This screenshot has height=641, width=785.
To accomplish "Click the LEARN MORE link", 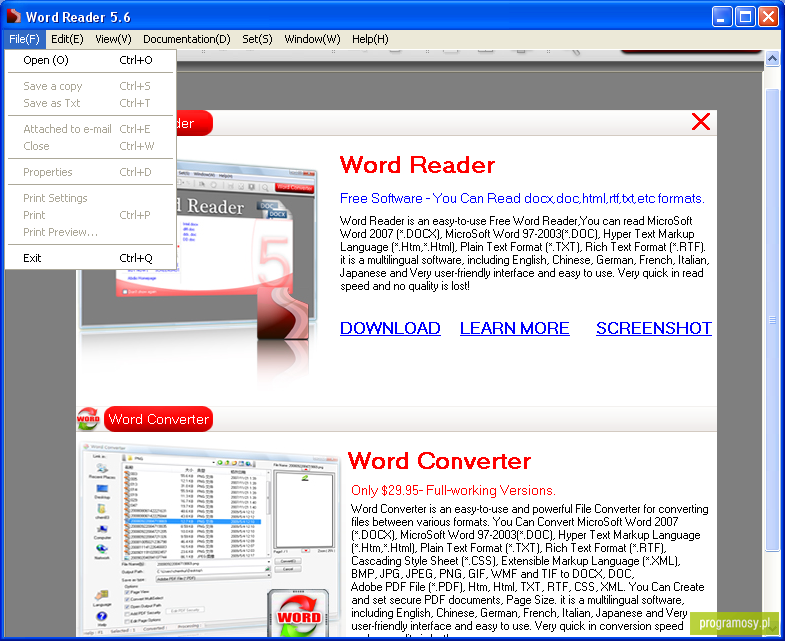I will pos(515,328).
